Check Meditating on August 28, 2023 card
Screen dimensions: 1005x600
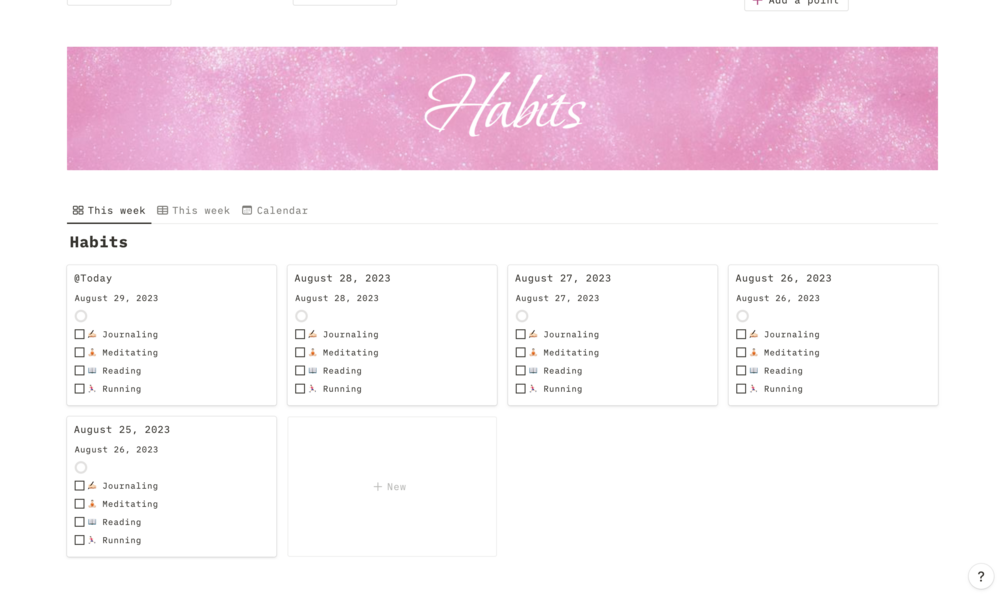point(300,352)
